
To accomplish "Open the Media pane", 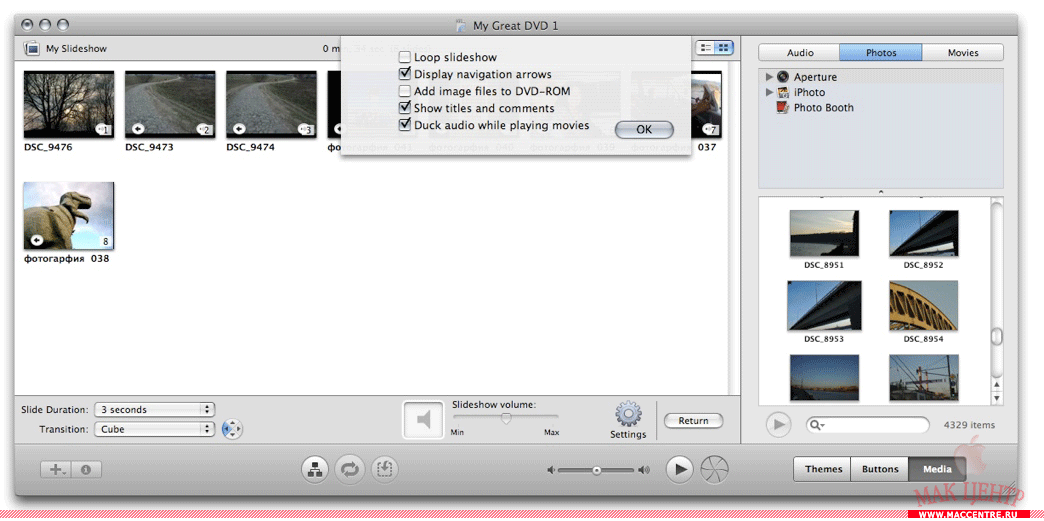I will pos(937,469).
